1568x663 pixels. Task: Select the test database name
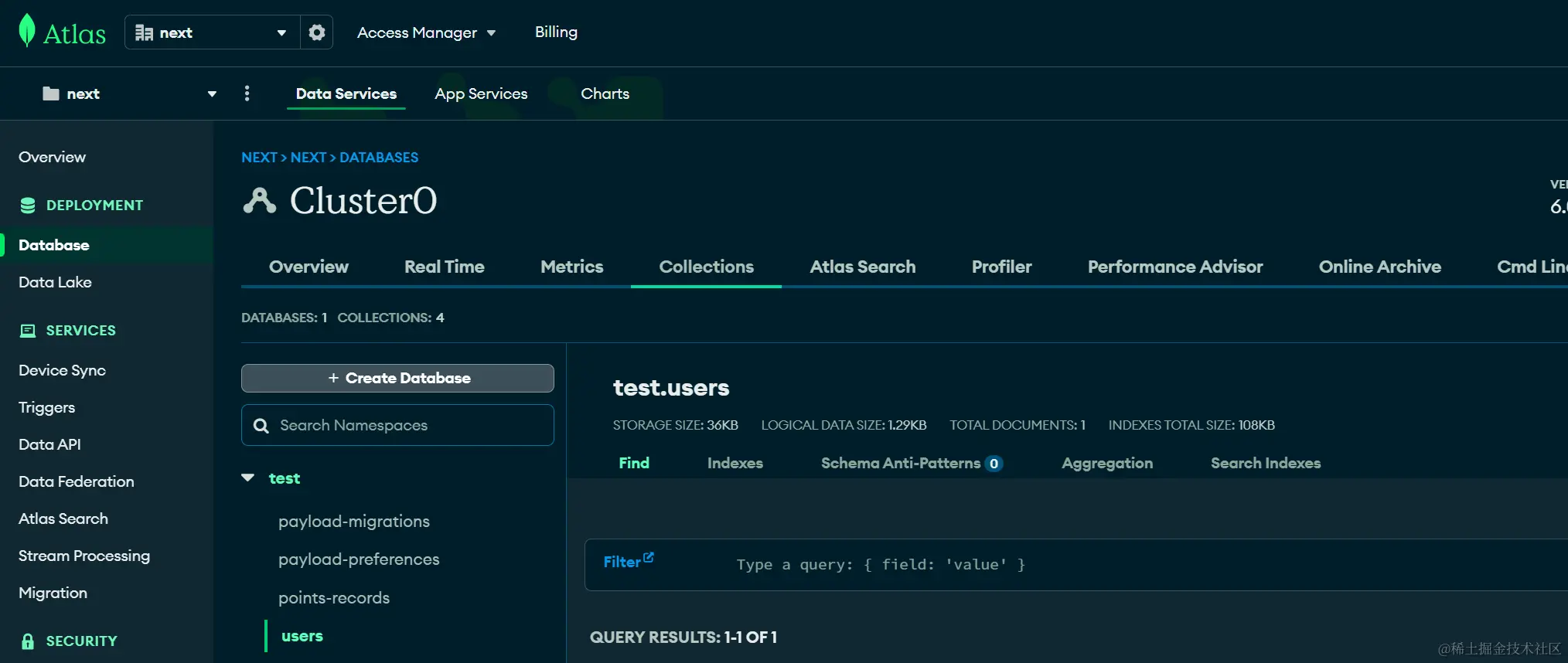(284, 478)
